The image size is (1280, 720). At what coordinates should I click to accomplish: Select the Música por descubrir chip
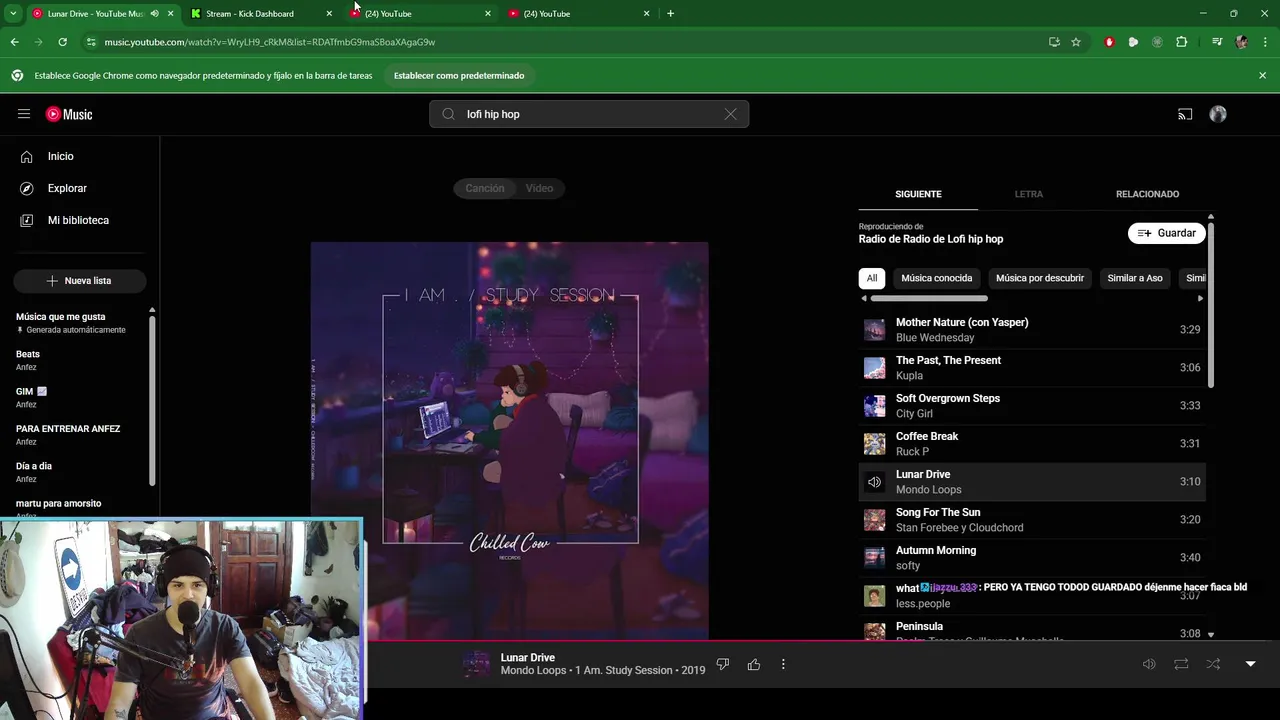pyautogui.click(x=1040, y=278)
